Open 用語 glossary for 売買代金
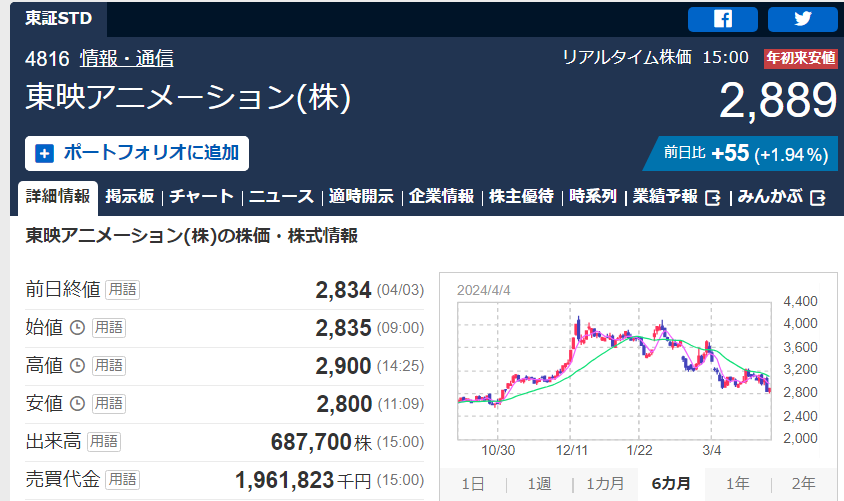This screenshot has width=844, height=501. (122, 479)
